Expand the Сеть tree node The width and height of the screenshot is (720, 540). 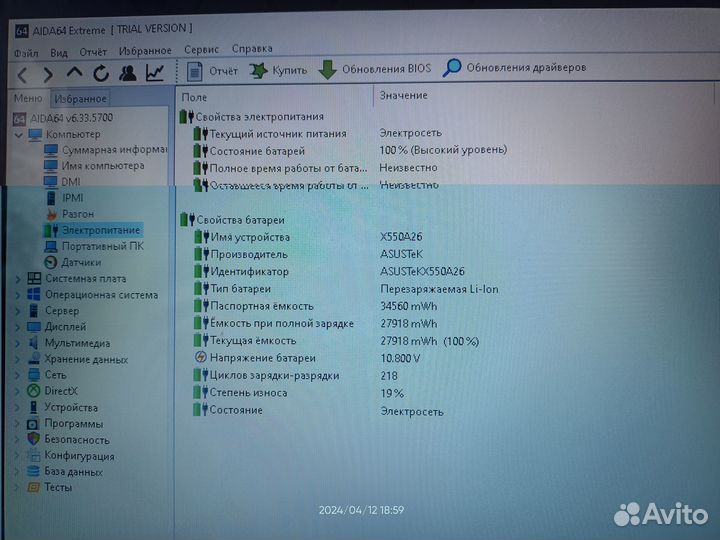(18, 375)
